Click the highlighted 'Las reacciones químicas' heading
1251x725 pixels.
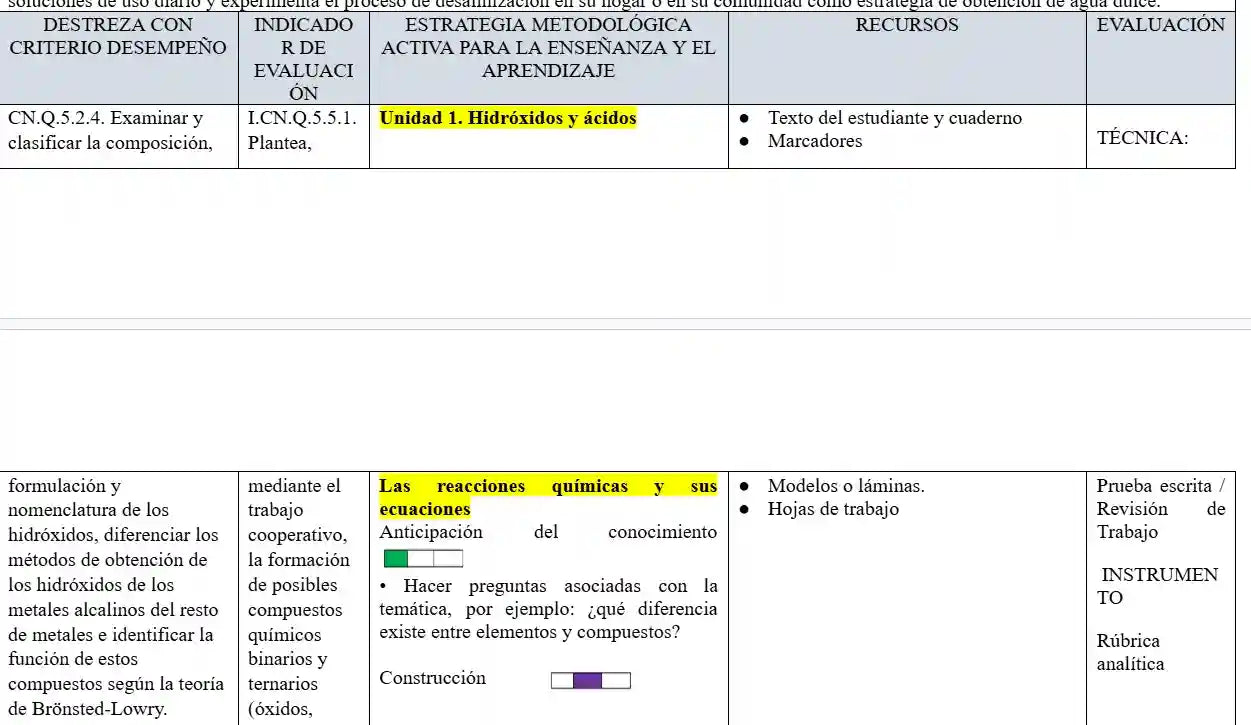[547, 487]
